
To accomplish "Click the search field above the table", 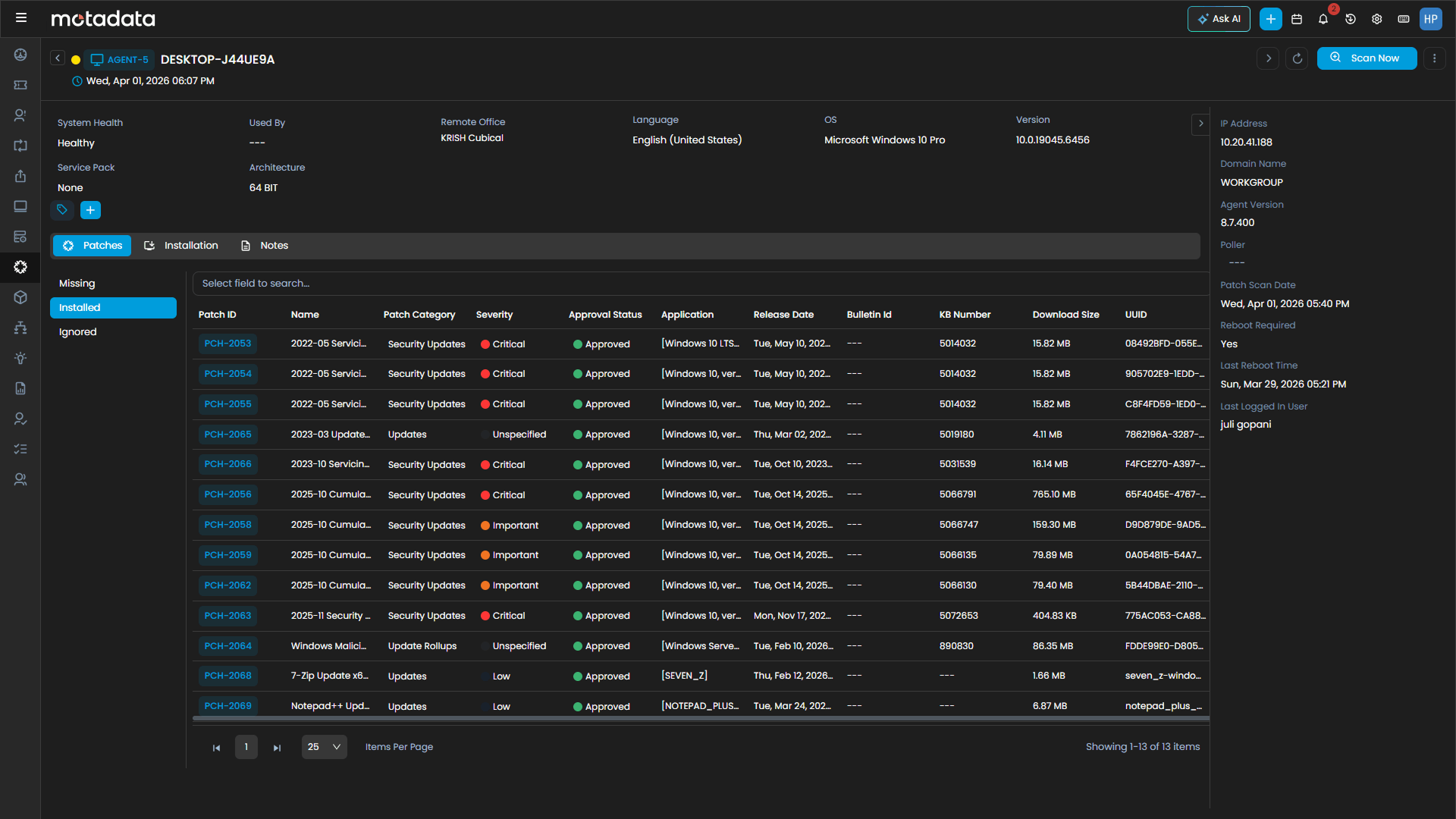I will [x=682, y=284].
